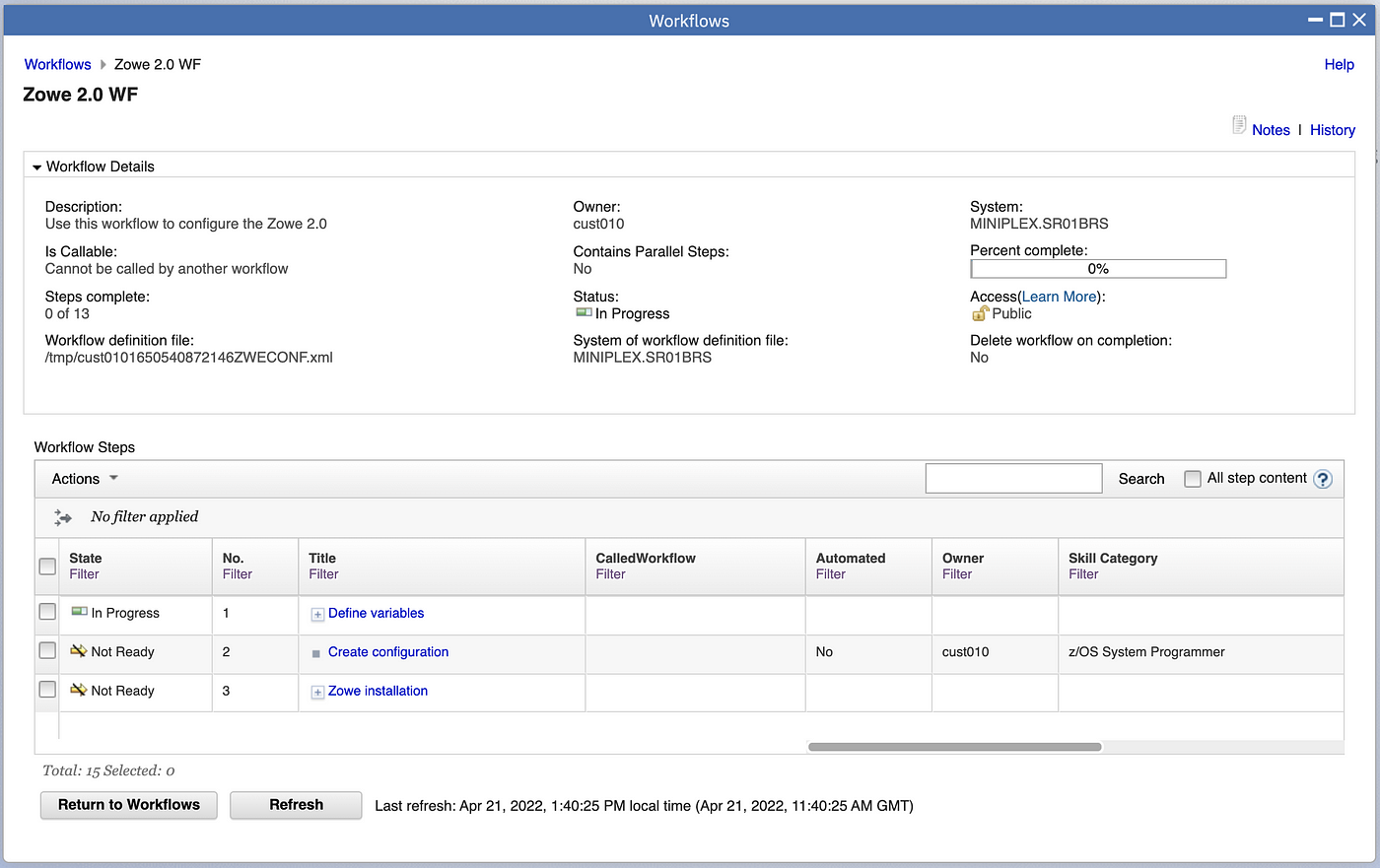Viewport: 1380px width, 868px height.
Task: Click the workflow definition file path text
Action: pyautogui.click(x=189, y=358)
